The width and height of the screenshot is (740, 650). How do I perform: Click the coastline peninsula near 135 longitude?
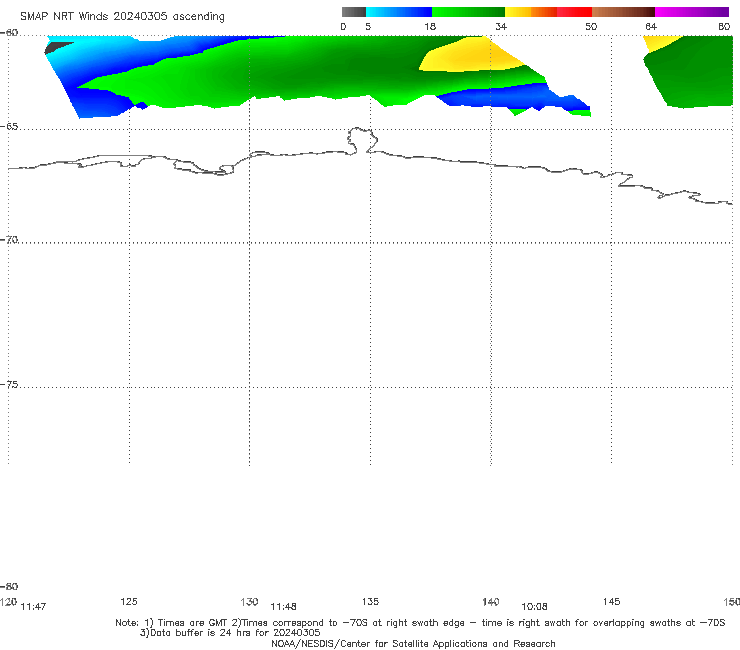(362, 140)
